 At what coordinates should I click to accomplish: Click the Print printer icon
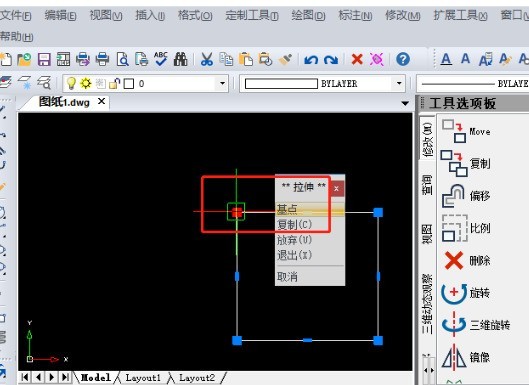[103, 59]
